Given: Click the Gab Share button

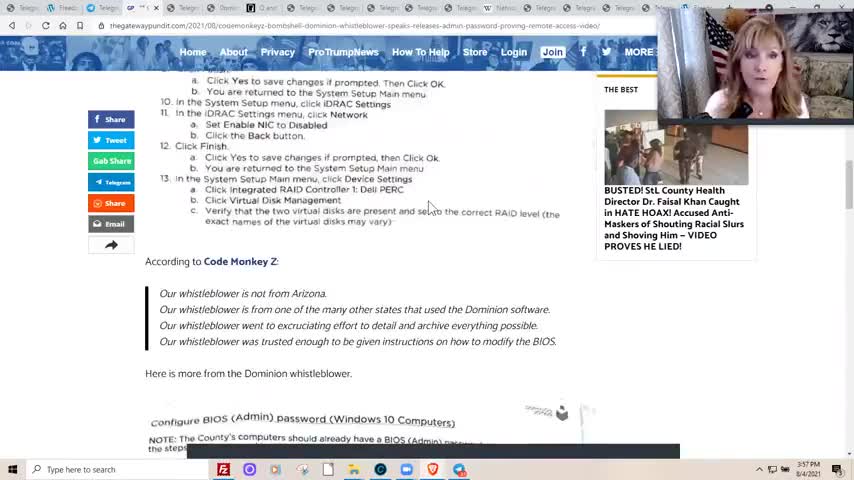Looking at the screenshot, I should tap(111, 161).
